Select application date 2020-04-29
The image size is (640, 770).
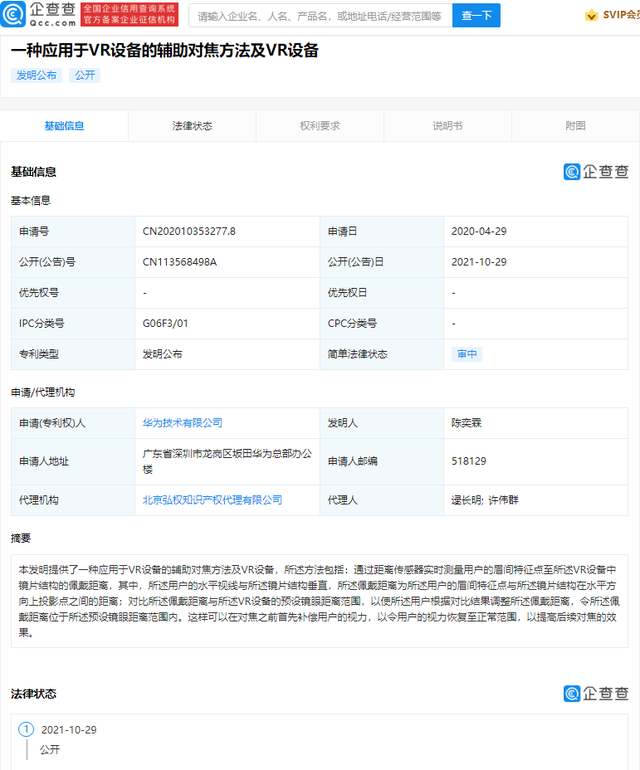point(479,231)
